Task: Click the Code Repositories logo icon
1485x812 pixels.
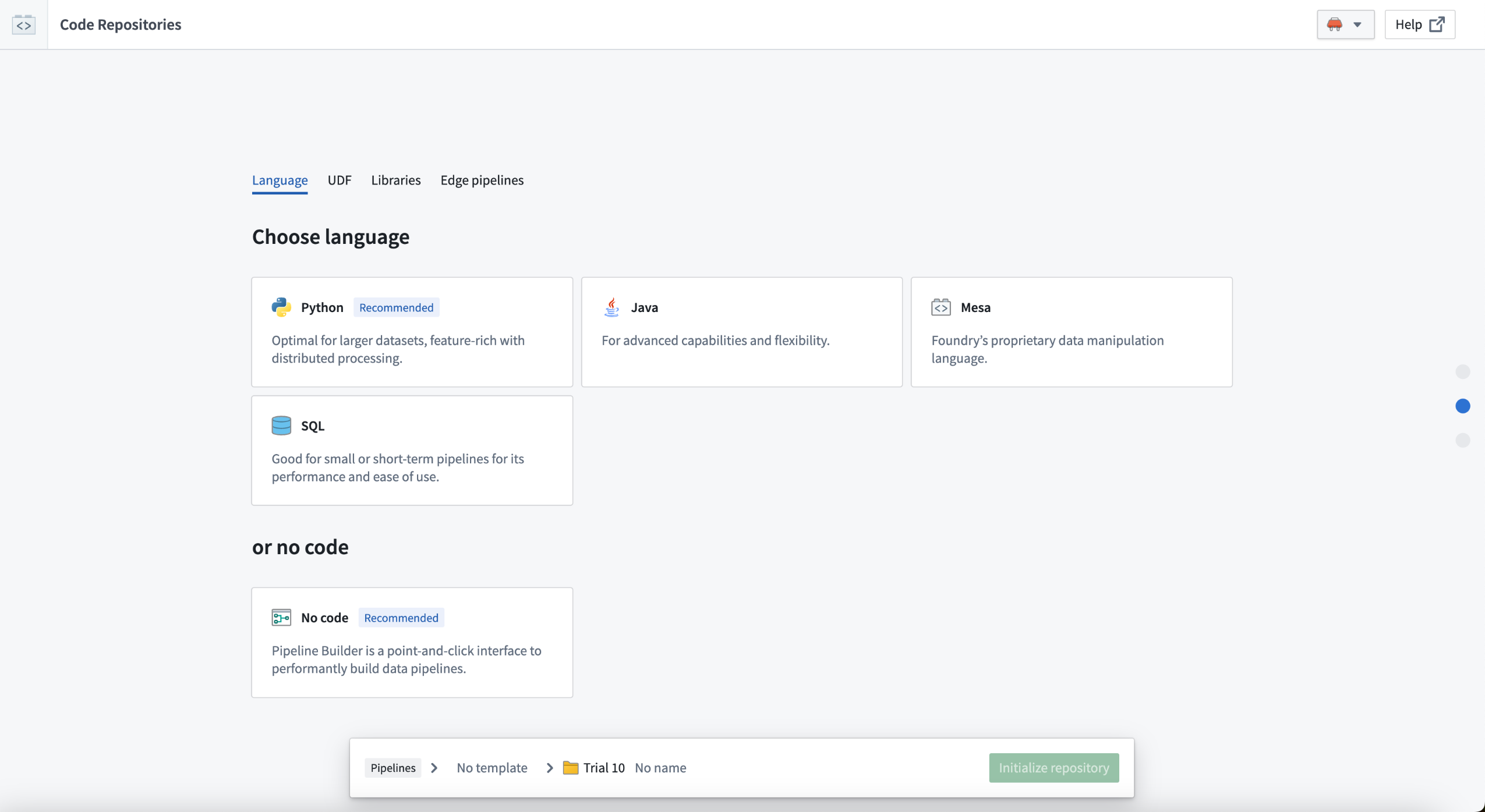Action: point(24,24)
